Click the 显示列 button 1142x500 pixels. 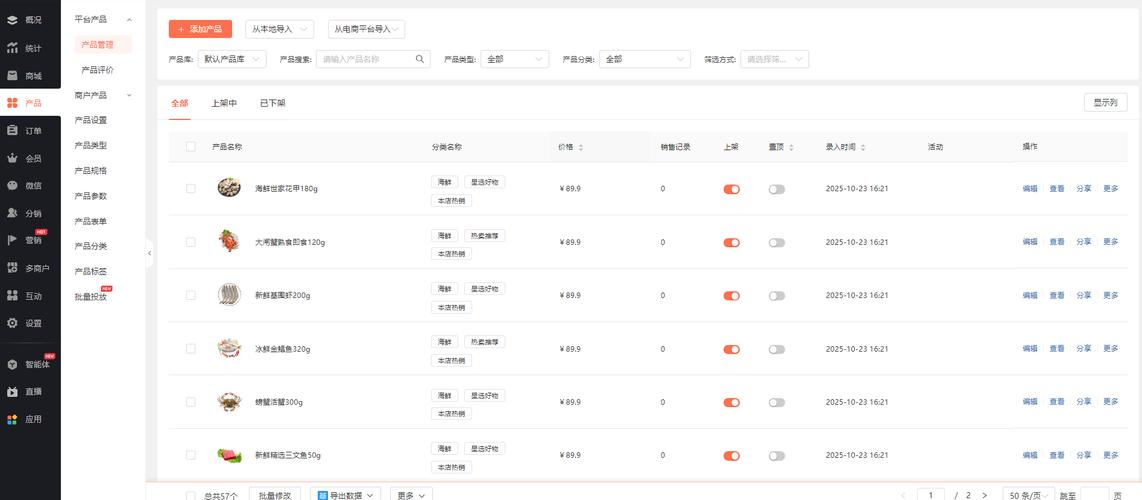(1106, 103)
